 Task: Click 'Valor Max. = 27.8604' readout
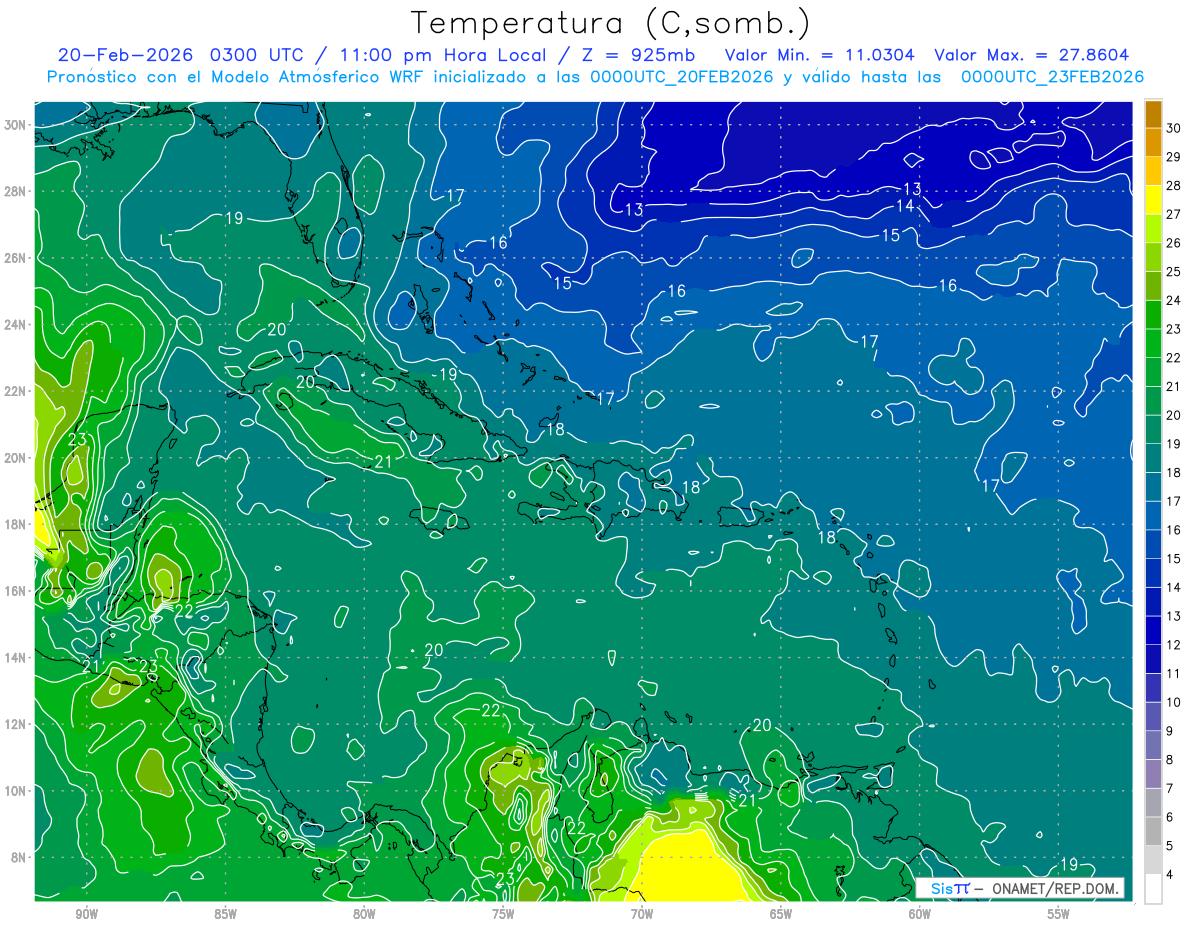1032,55
